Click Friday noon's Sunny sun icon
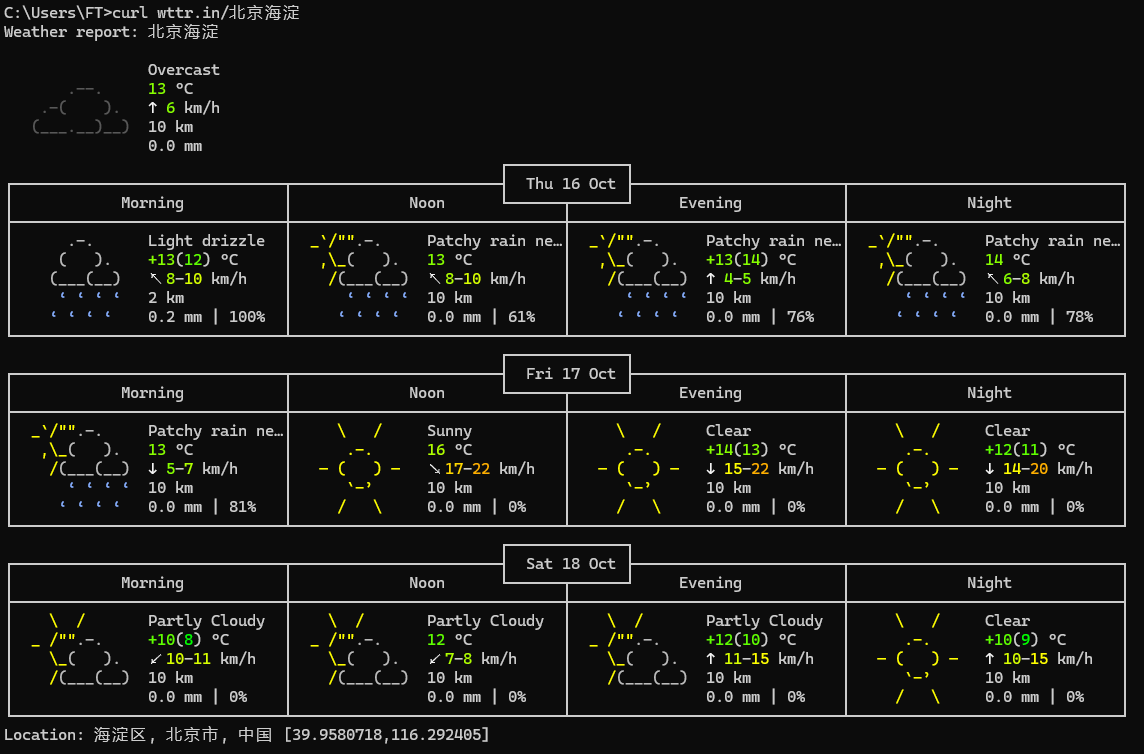 click(360, 468)
